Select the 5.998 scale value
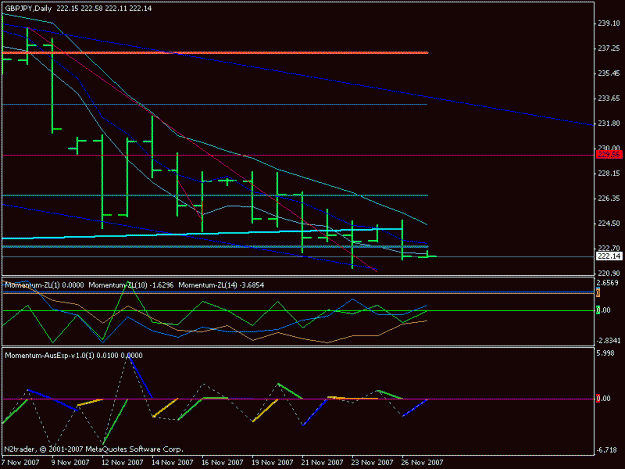Viewport: 625px width, 469px height. 605,353
